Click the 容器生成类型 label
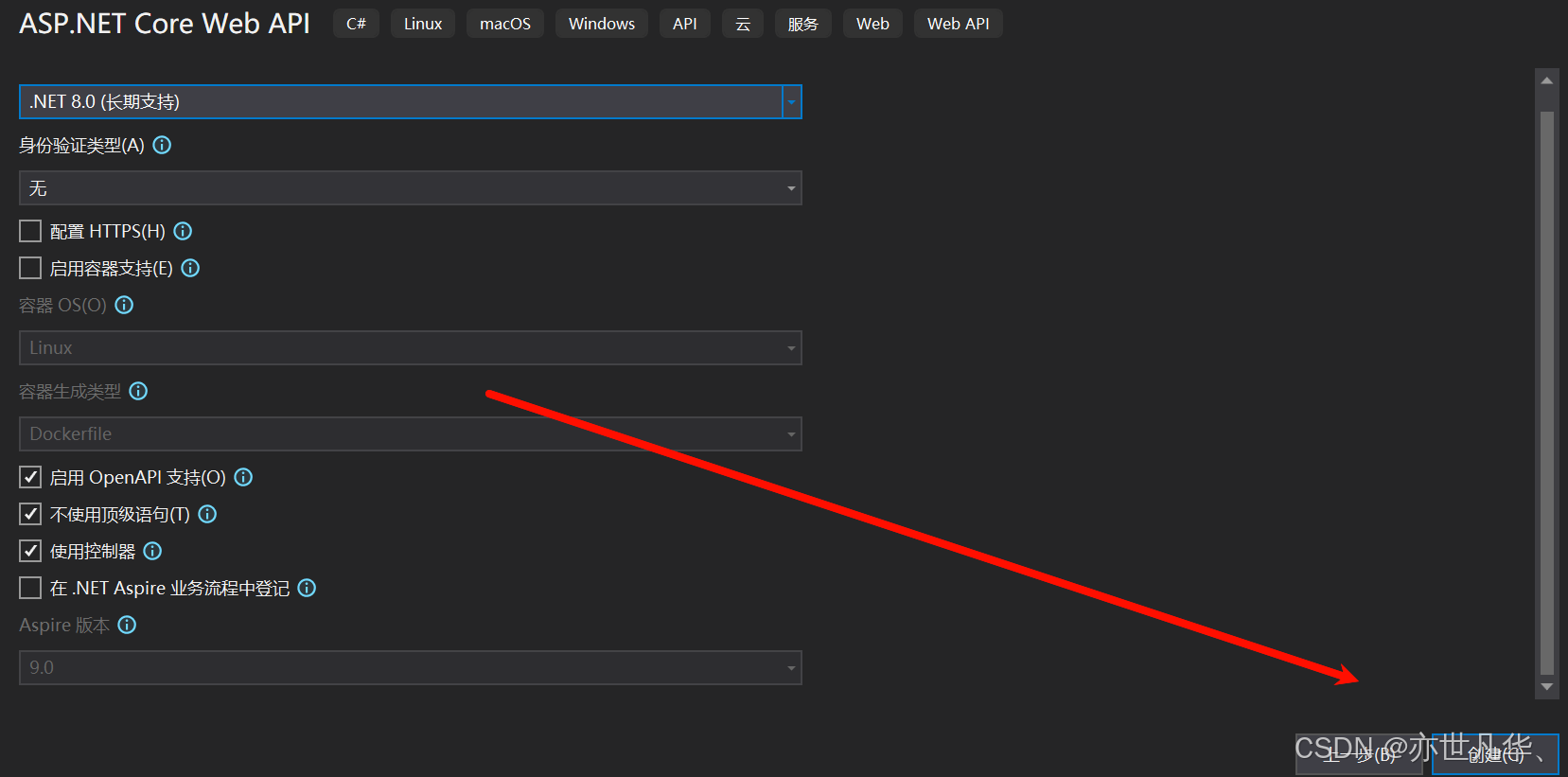1568x777 pixels. point(70,391)
